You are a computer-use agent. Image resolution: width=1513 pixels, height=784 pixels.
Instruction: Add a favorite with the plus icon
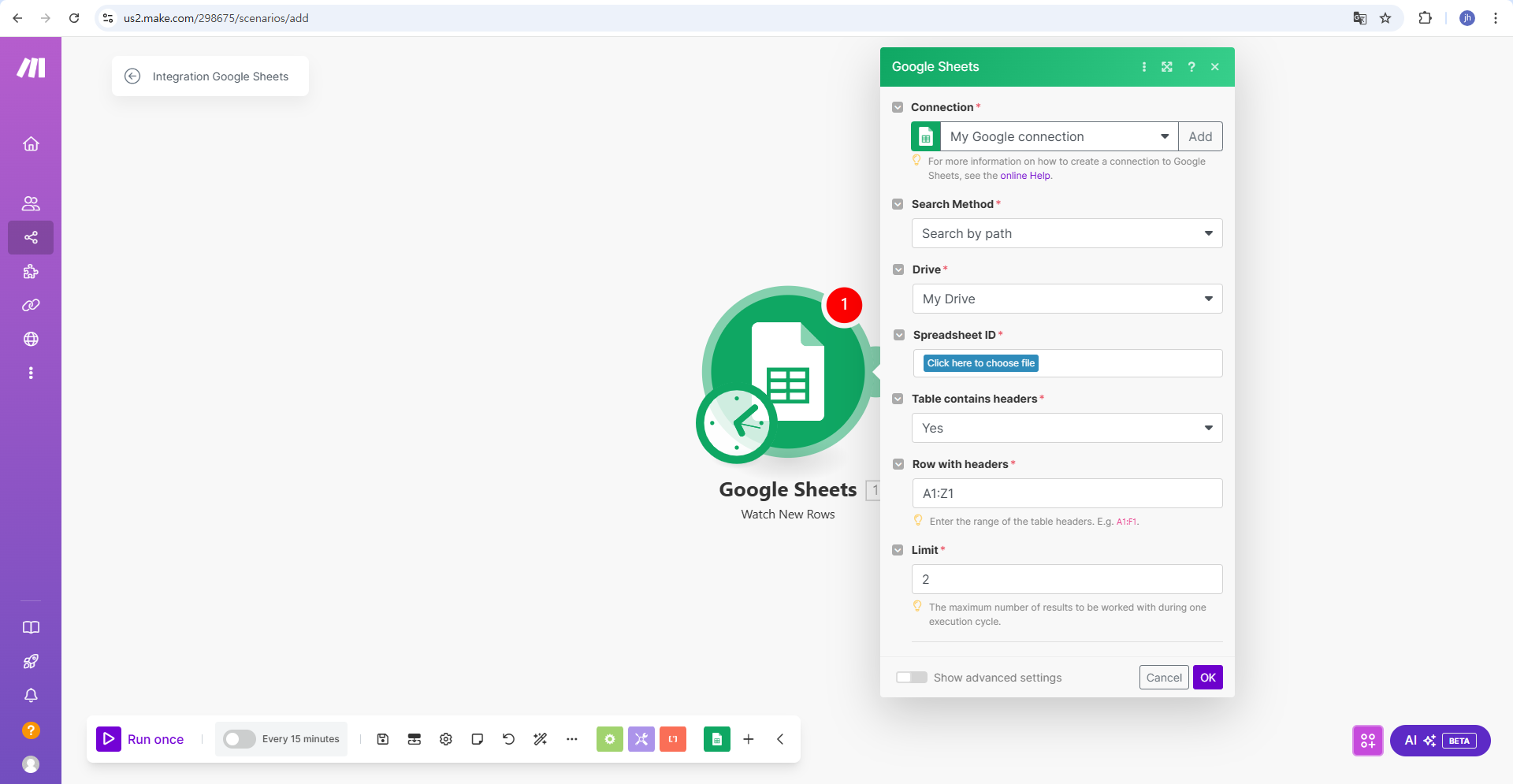coord(749,739)
